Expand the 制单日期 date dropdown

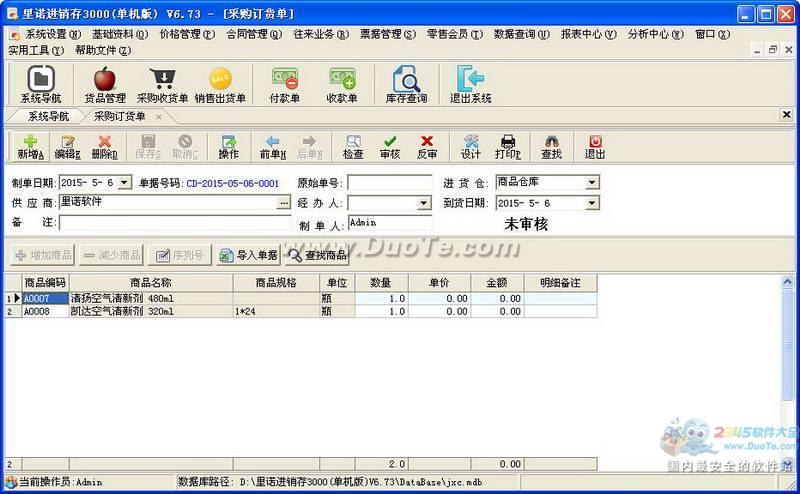(x=124, y=182)
